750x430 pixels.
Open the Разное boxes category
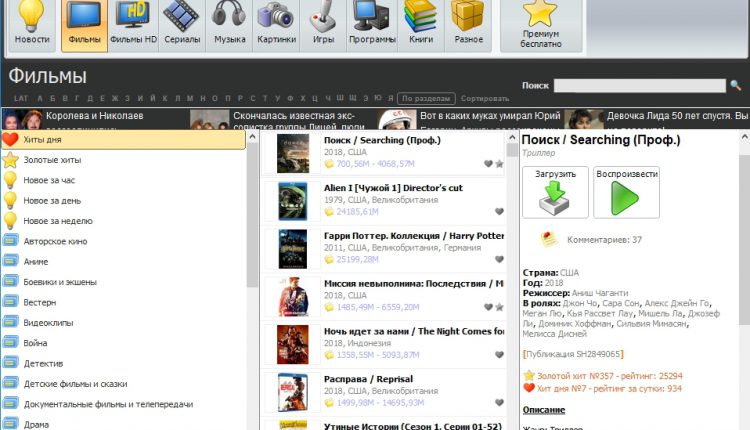[x=468, y=25]
